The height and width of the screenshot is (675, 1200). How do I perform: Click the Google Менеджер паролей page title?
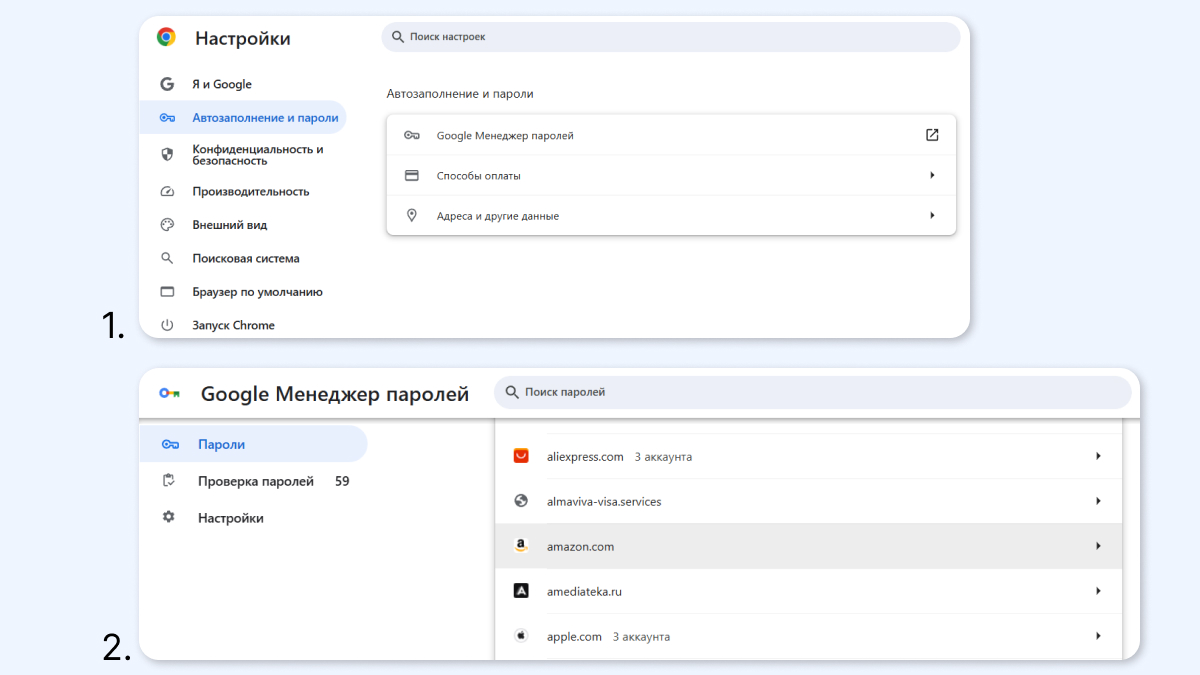[x=335, y=394]
